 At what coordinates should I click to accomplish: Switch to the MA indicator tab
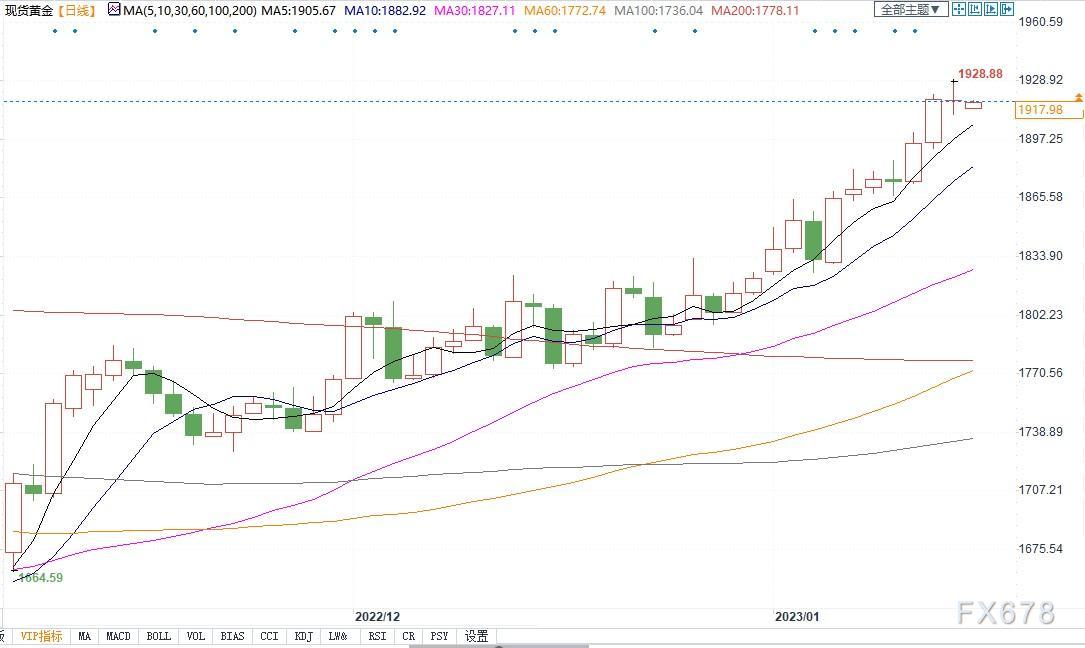[84, 636]
